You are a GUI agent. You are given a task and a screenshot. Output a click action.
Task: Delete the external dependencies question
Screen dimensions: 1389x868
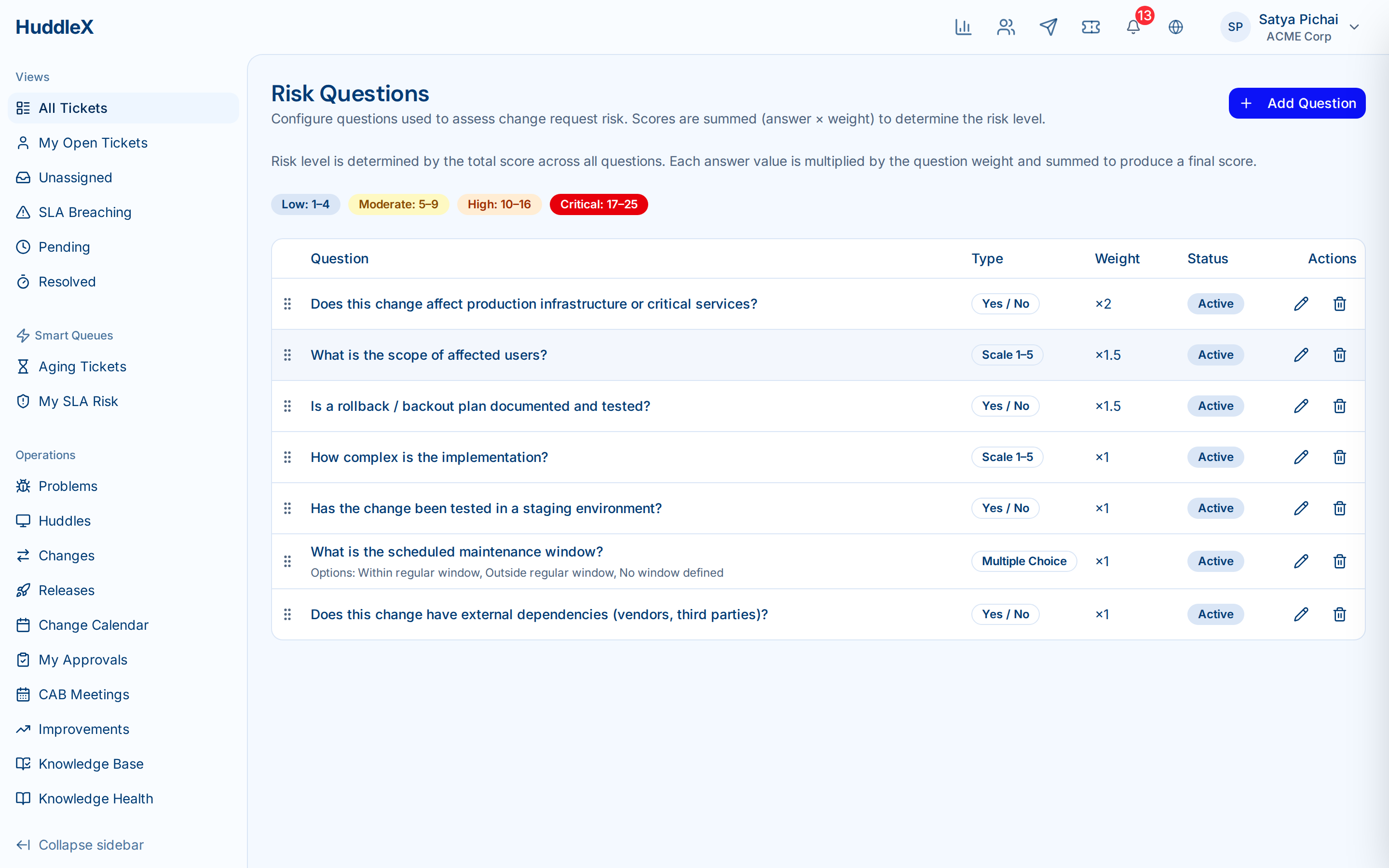click(x=1340, y=614)
